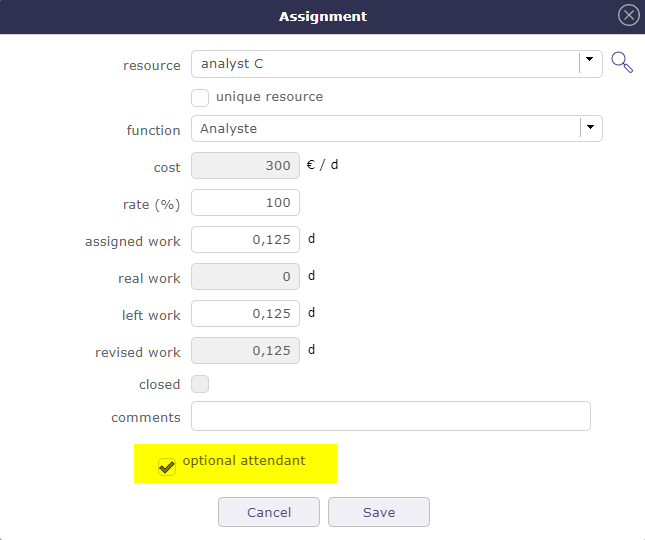Screen dimensions: 645x540
Task: Click the Assignment title bar
Action: (x=322, y=16)
